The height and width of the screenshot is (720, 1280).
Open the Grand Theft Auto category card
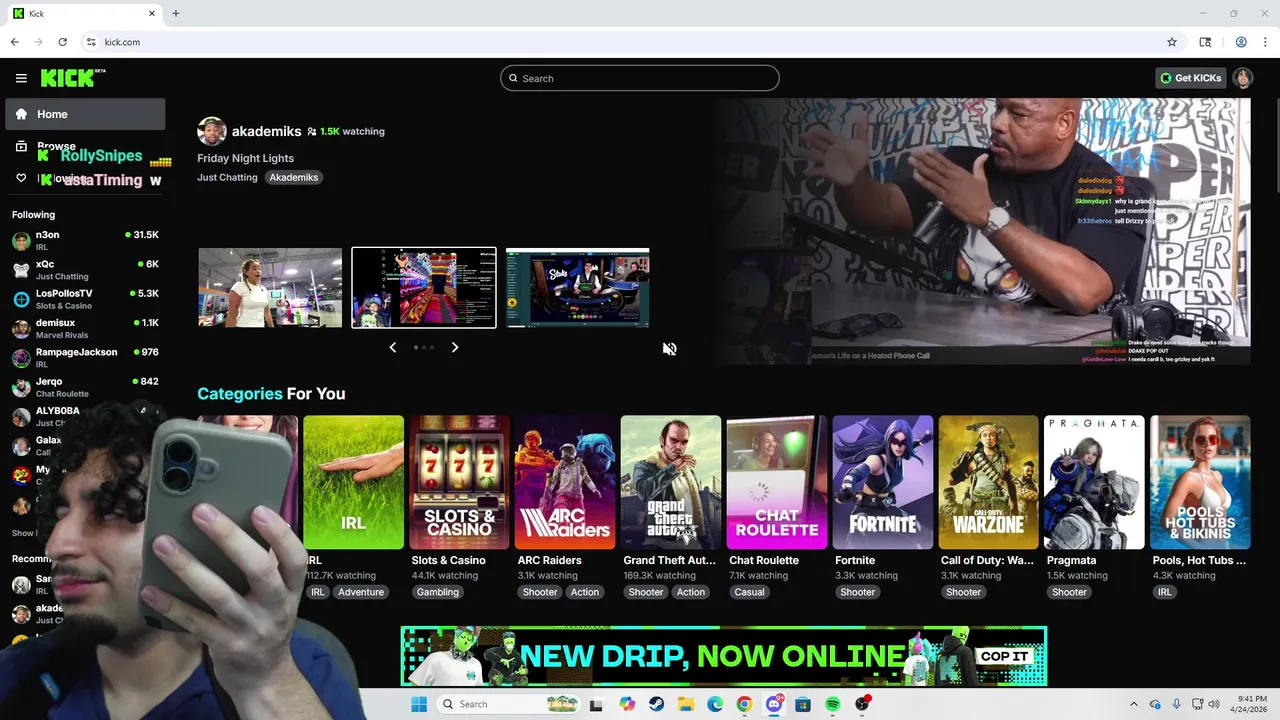click(x=671, y=482)
